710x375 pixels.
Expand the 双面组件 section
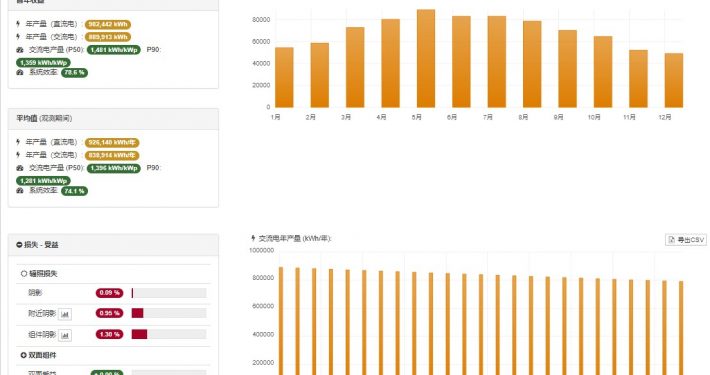pyautogui.click(x=24, y=355)
